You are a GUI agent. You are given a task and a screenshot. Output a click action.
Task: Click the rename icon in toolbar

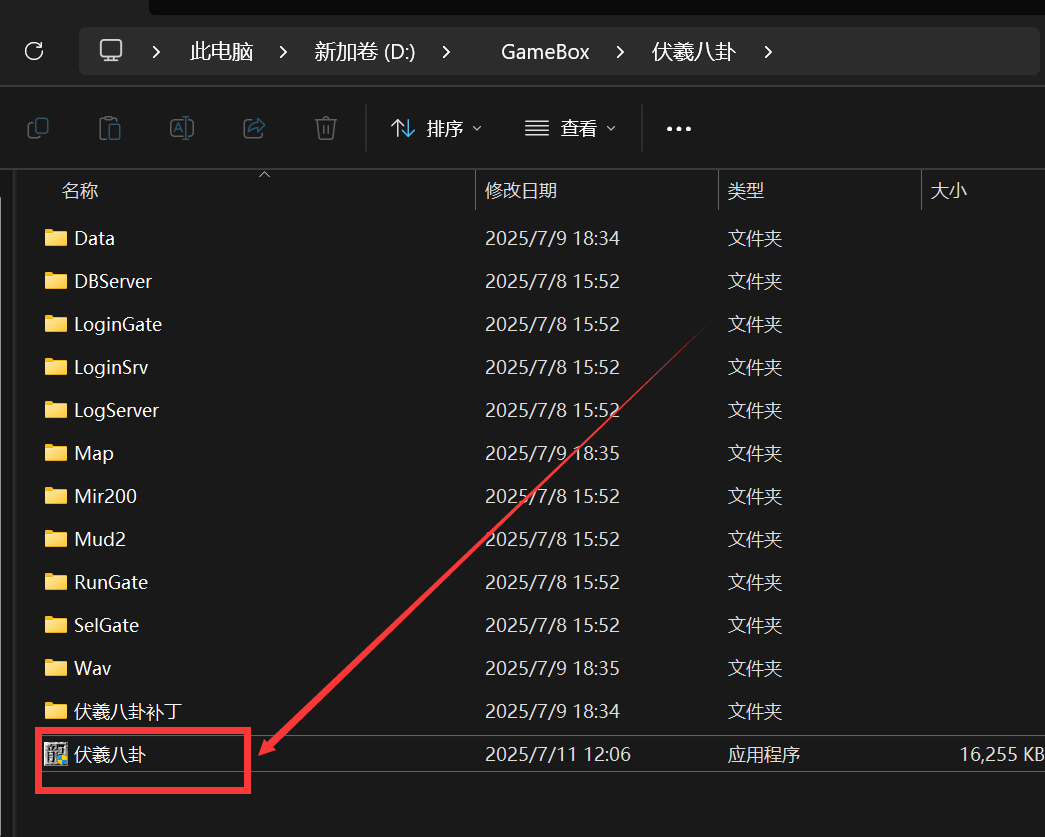point(182,128)
